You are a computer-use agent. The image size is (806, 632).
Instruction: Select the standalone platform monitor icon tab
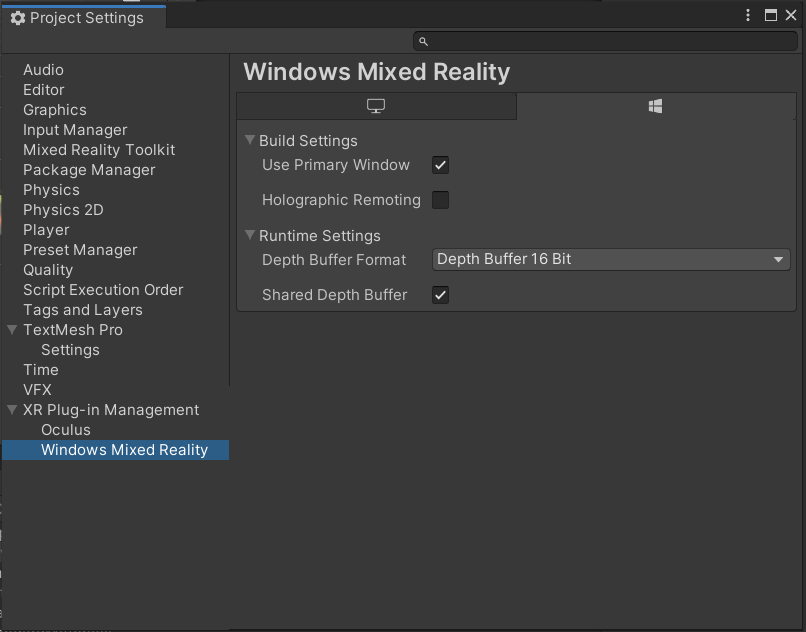point(376,106)
